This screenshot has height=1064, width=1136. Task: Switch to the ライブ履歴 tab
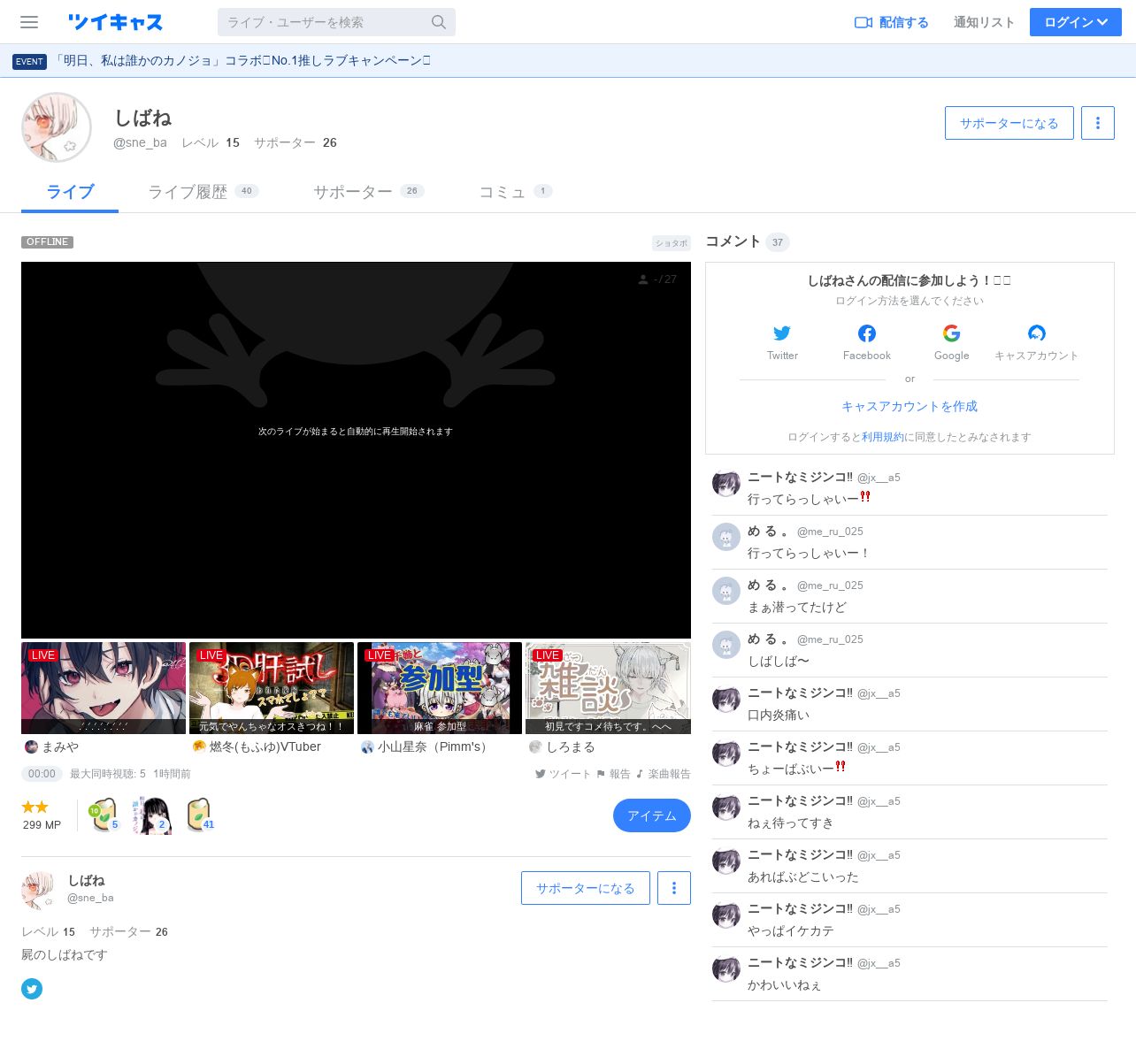point(203,192)
